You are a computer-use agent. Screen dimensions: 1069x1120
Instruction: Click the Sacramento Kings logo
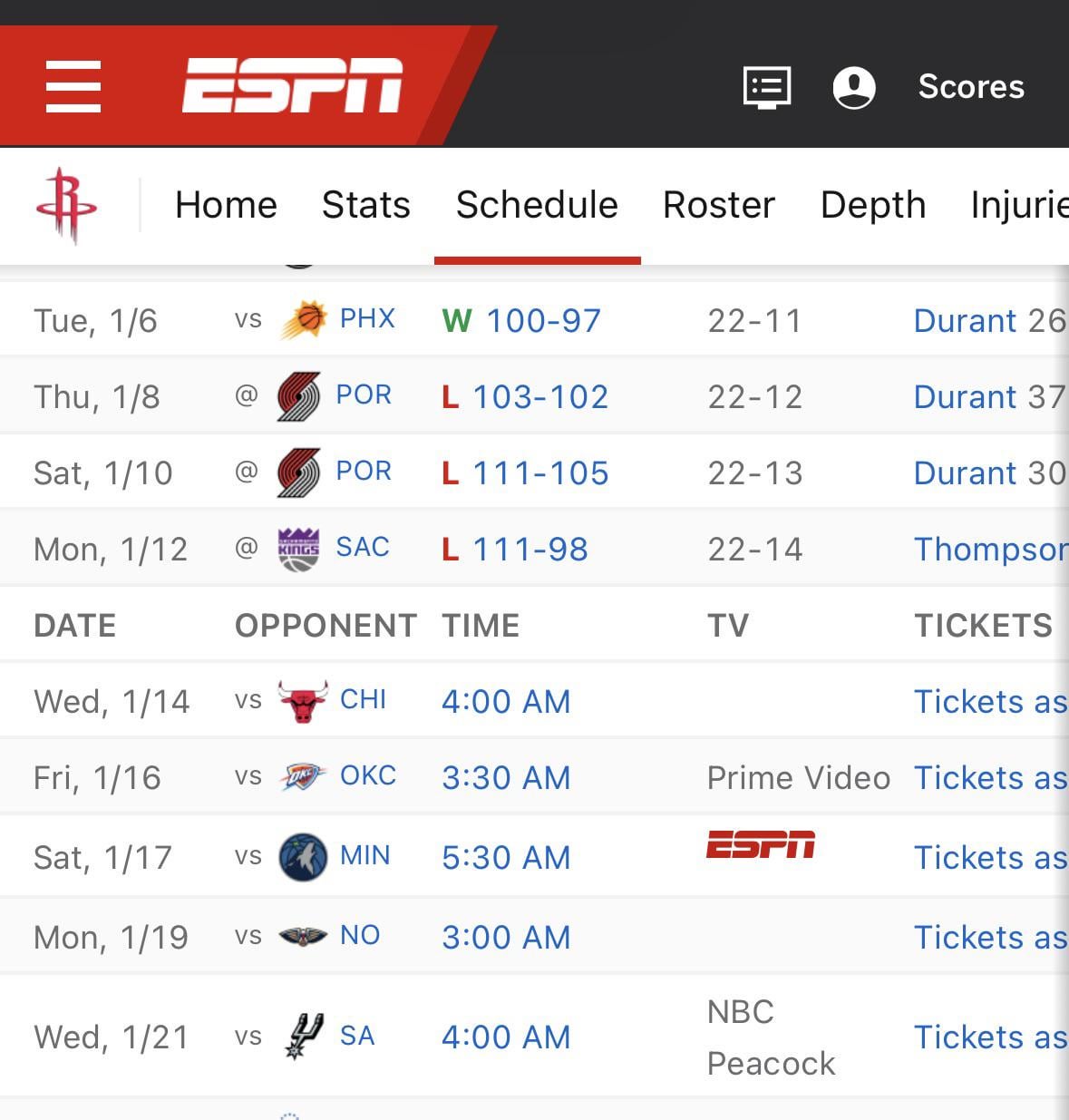pos(298,549)
